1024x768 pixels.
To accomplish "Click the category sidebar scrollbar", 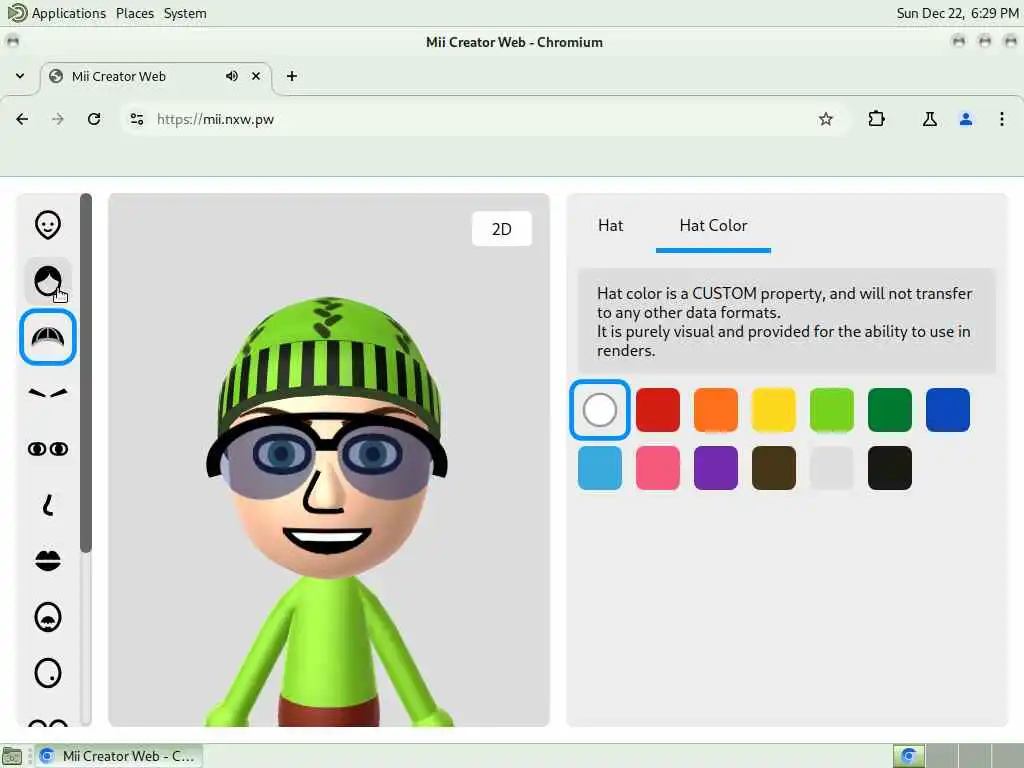I will [86, 374].
